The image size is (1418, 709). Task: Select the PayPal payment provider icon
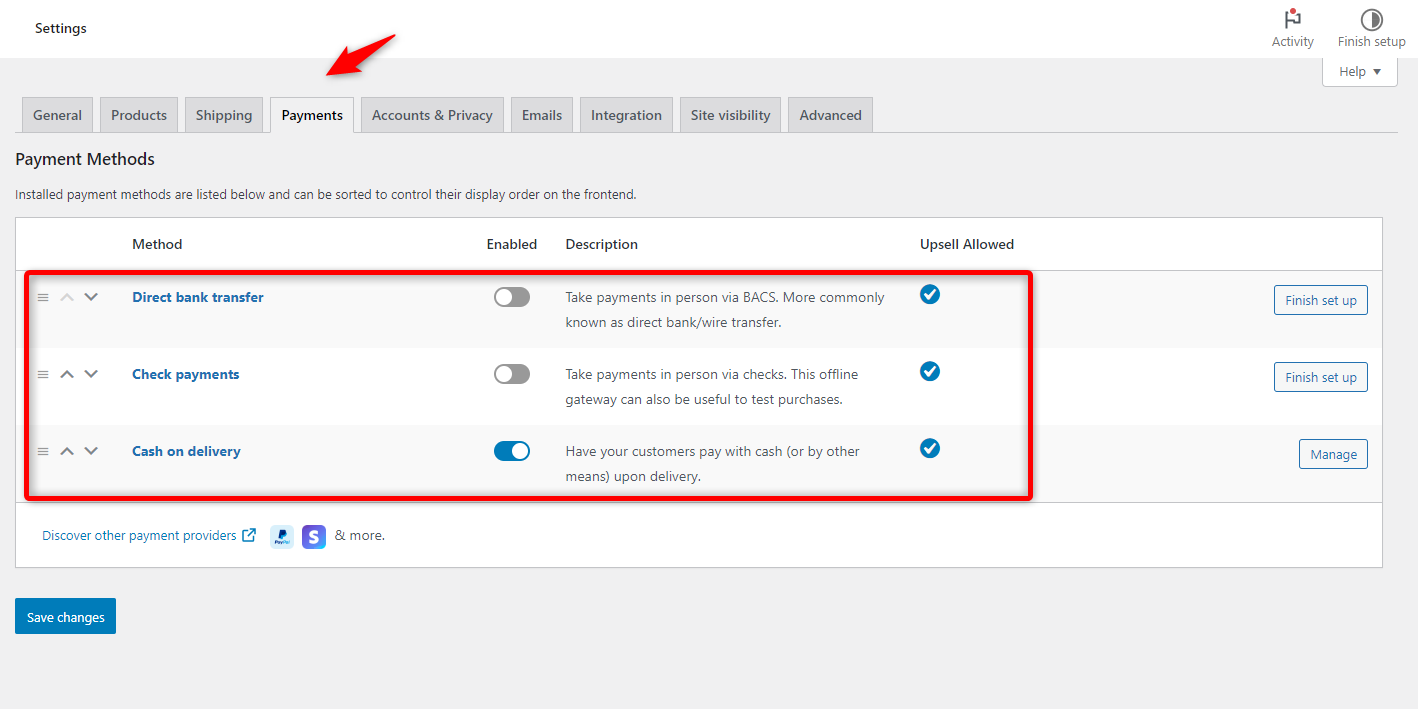pos(281,536)
